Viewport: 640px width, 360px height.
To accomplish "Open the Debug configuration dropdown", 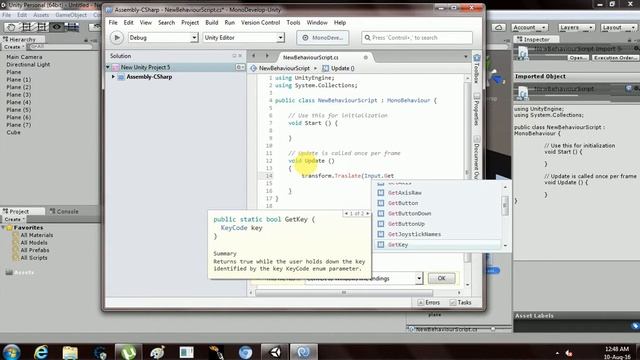I will click(163, 38).
